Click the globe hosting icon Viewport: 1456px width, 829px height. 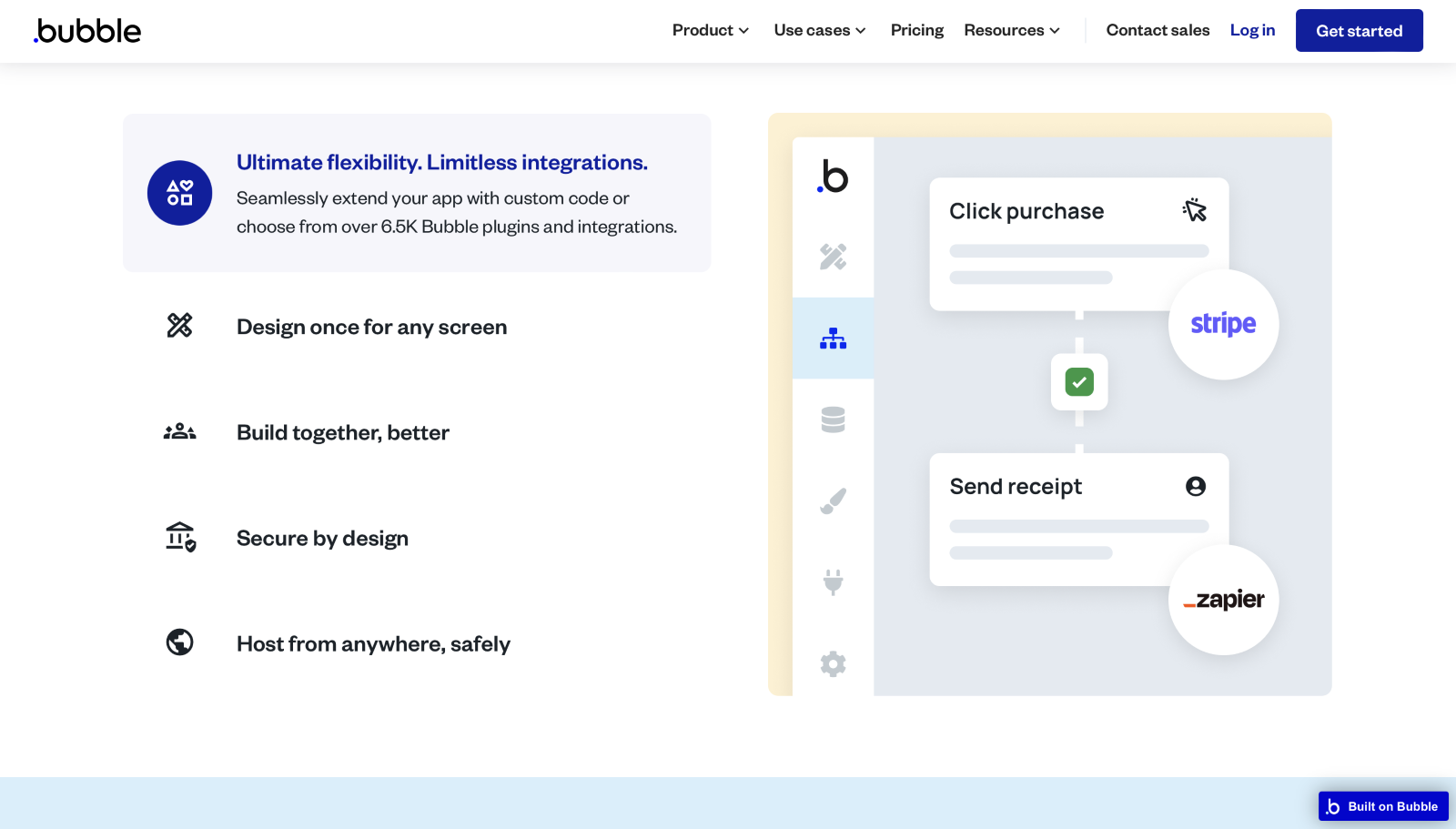[x=180, y=642]
